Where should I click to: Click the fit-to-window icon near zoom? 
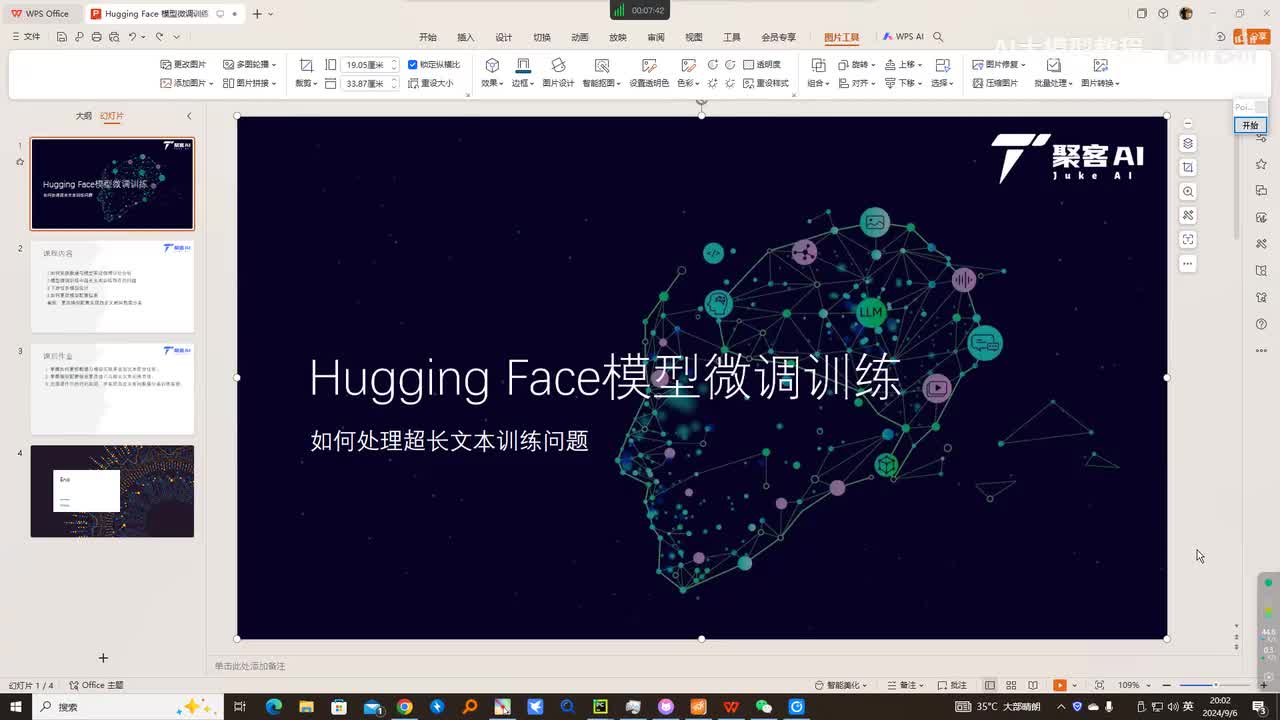1100,685
